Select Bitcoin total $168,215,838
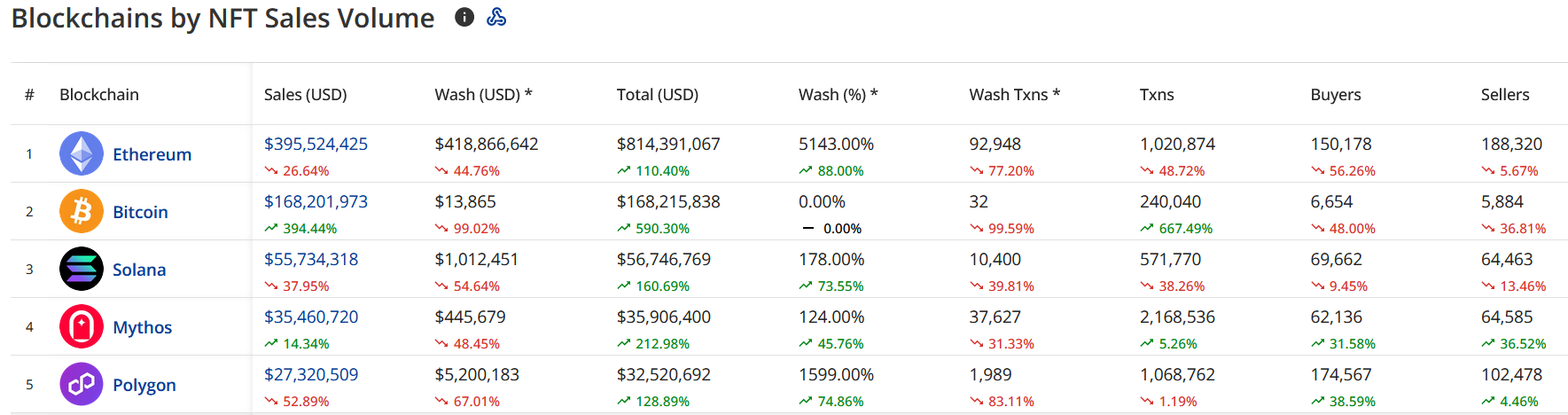The image size is (1568, 415). tap(668, 201)
